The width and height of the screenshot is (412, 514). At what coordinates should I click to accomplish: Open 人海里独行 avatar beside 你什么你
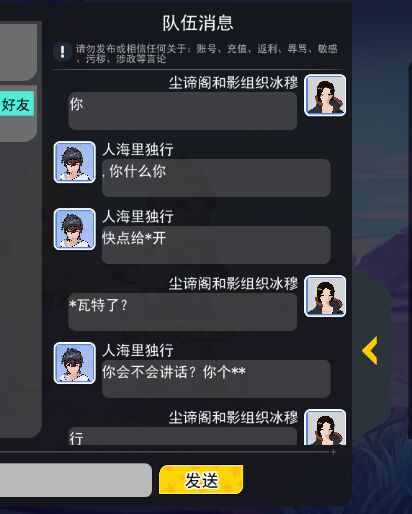click(75, 162)
